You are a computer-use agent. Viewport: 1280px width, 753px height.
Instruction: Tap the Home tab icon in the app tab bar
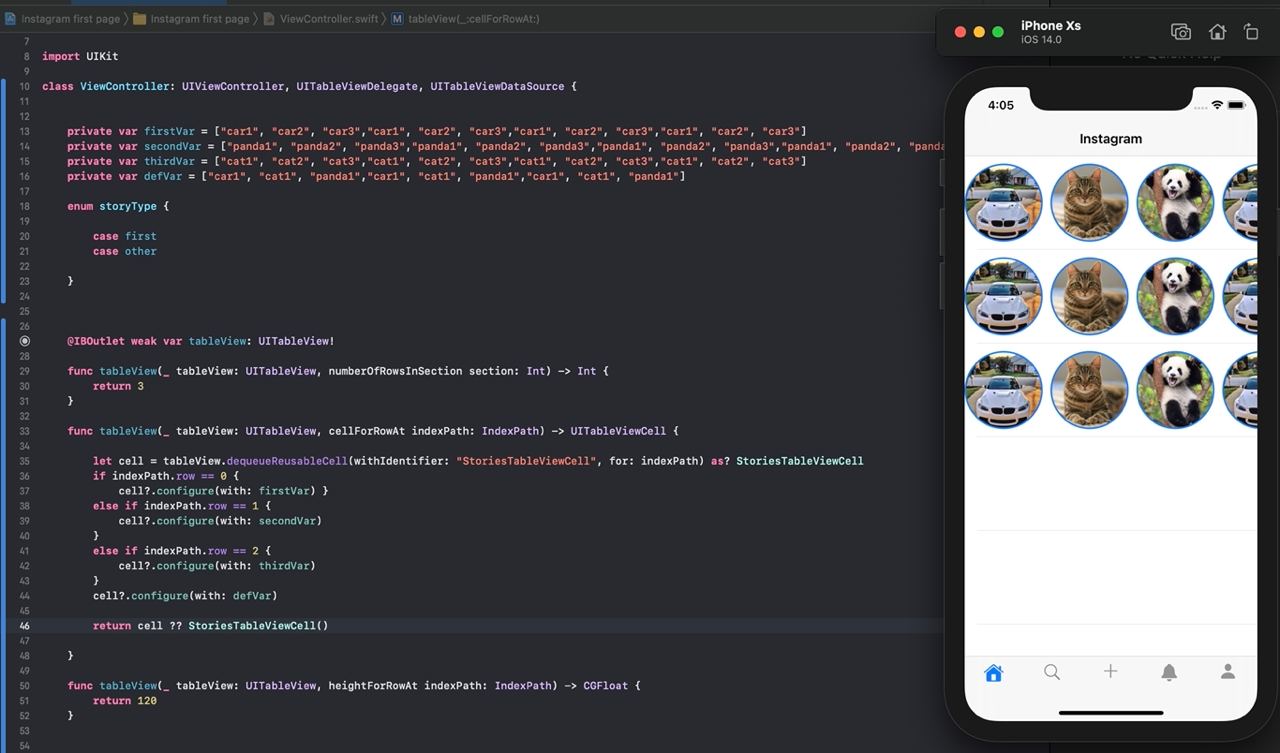point(993,673)
